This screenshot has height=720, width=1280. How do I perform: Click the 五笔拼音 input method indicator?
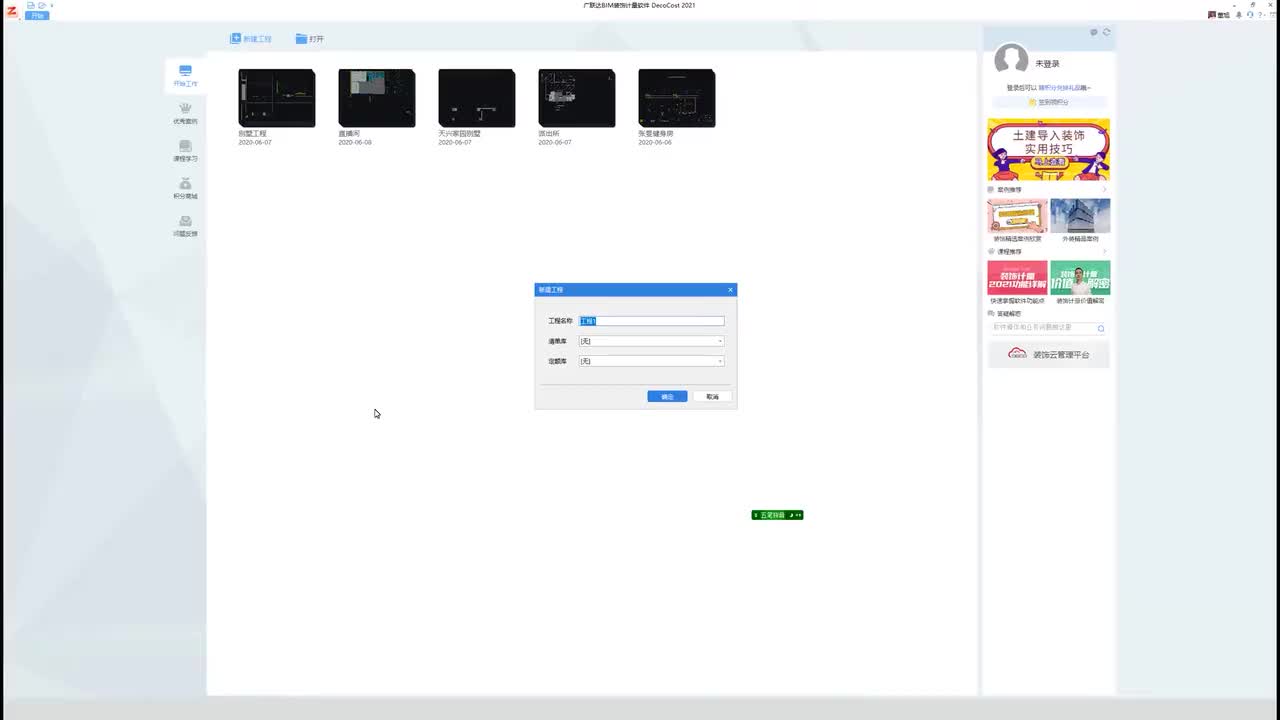pos(777,515)
